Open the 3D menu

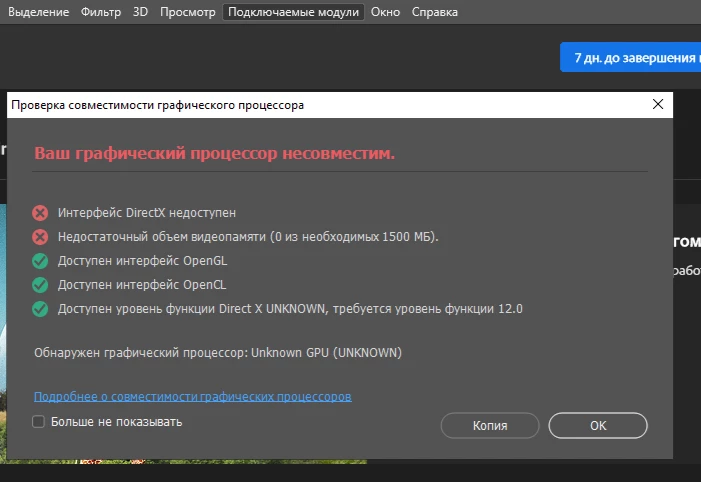pos(140,12)
